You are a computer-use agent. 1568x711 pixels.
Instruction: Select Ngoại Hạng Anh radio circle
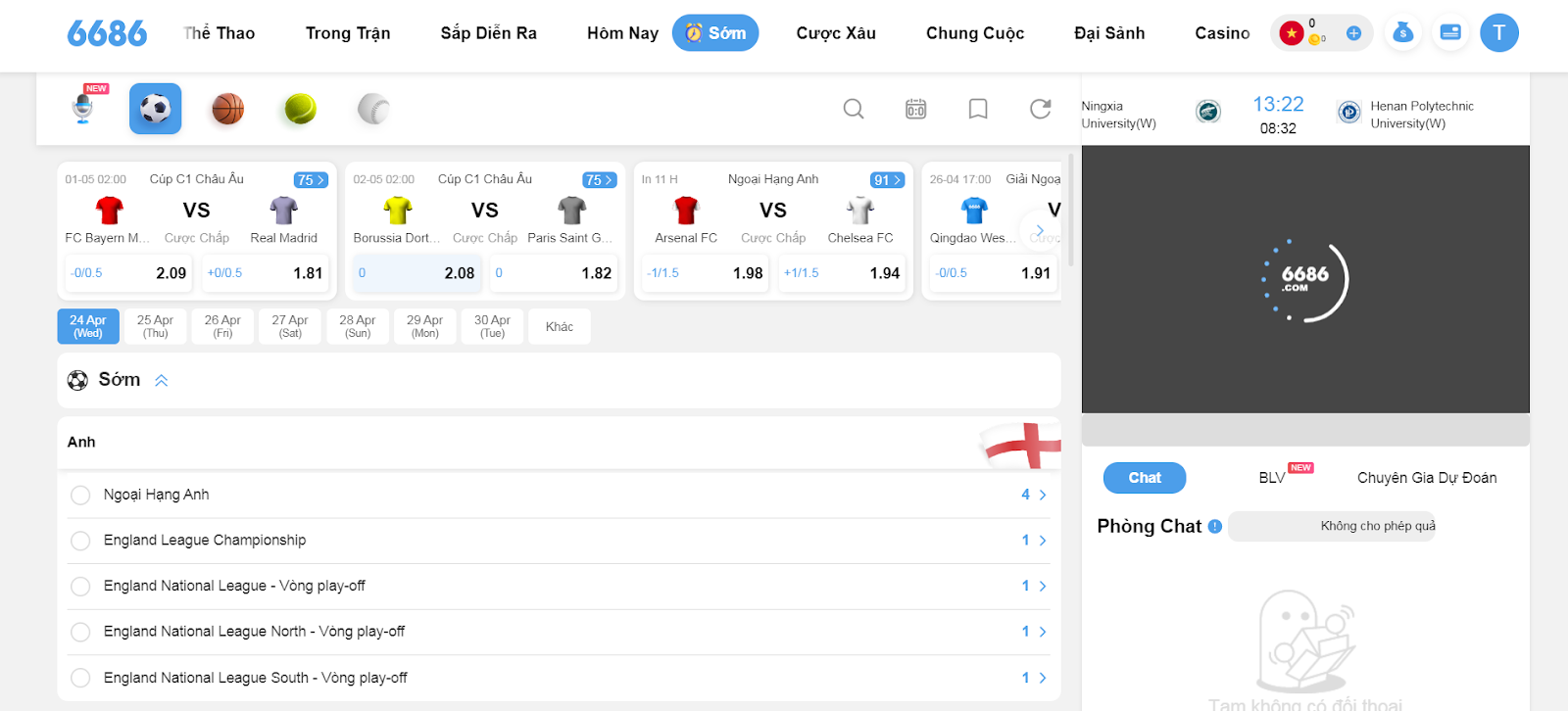tap(80, 495)
